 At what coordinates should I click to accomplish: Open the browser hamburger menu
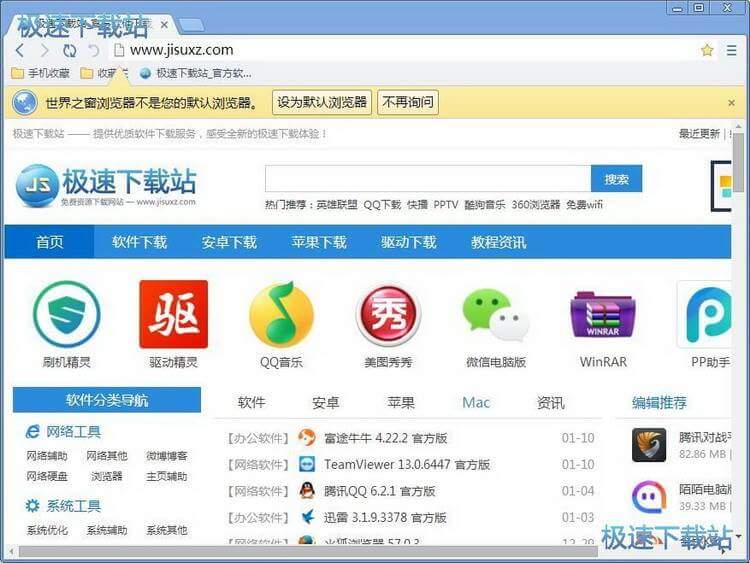tap(731, 50)
